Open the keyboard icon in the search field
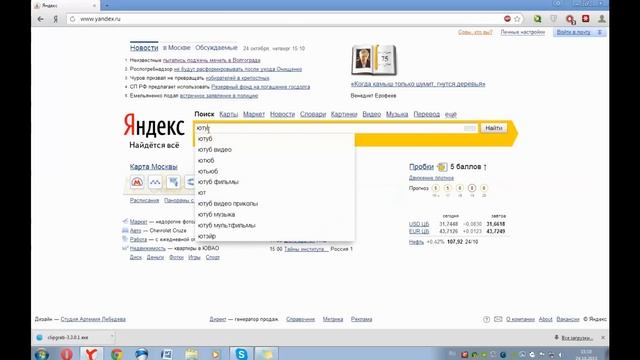This screenshot has height=360, width=640. [x=470, y=128]
